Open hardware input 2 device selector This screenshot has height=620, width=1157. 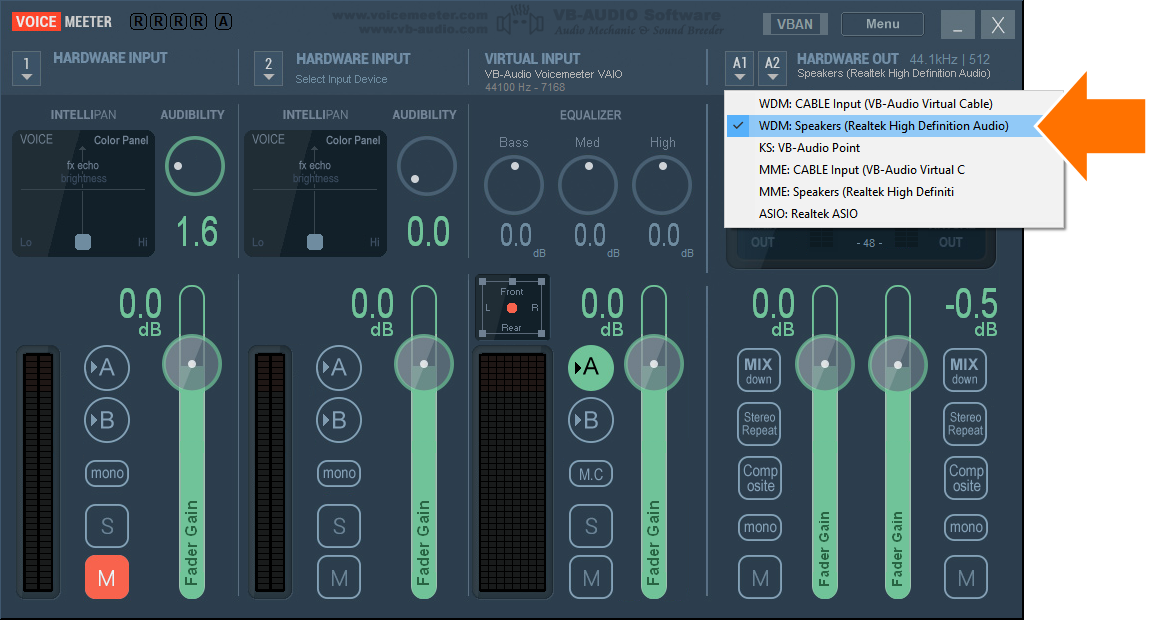coord(268,68)
